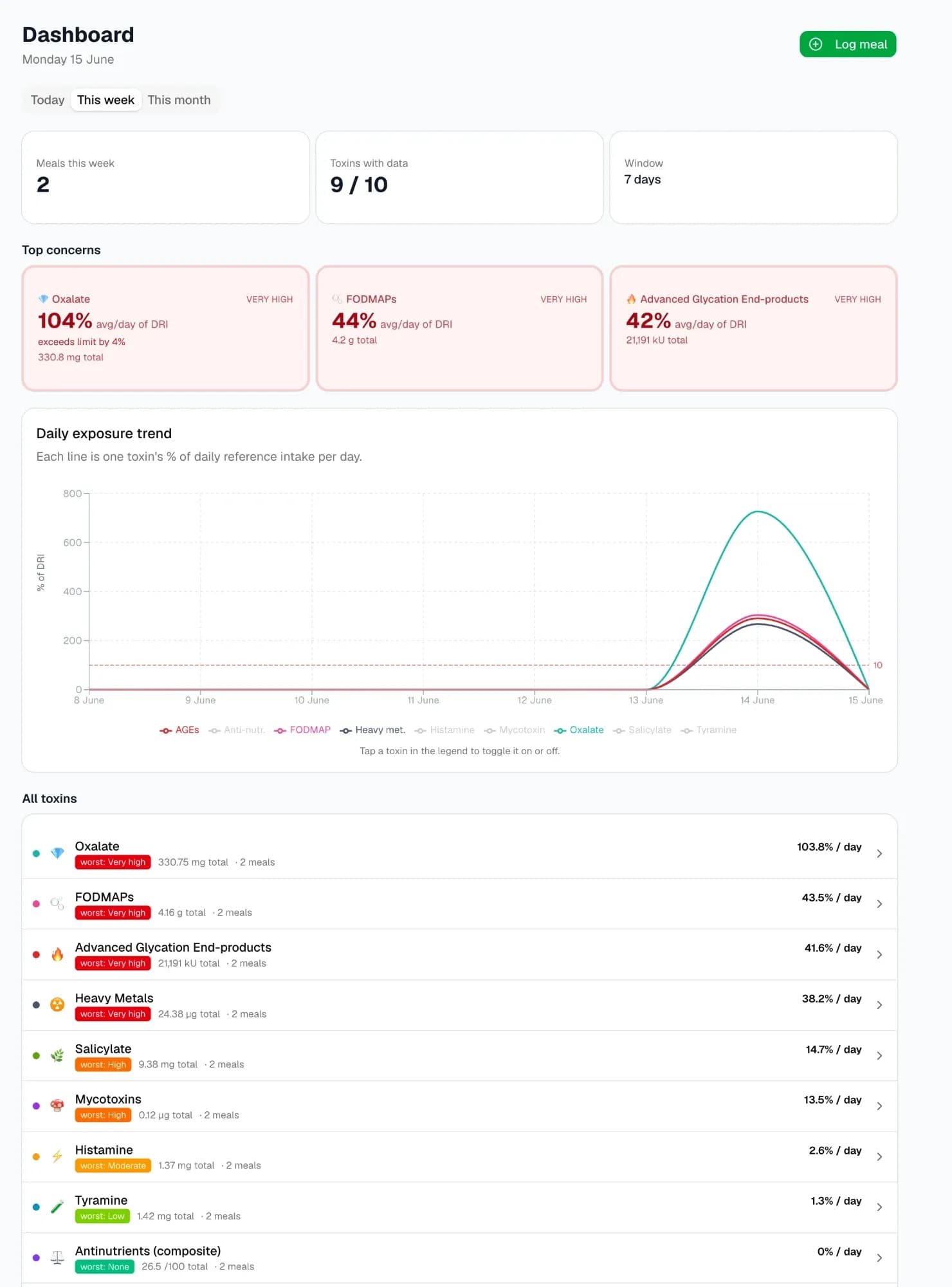952x1287 pixels.
Task: Click the Histamine worst: Moderate badge
Action: (x=113, y=1165)
